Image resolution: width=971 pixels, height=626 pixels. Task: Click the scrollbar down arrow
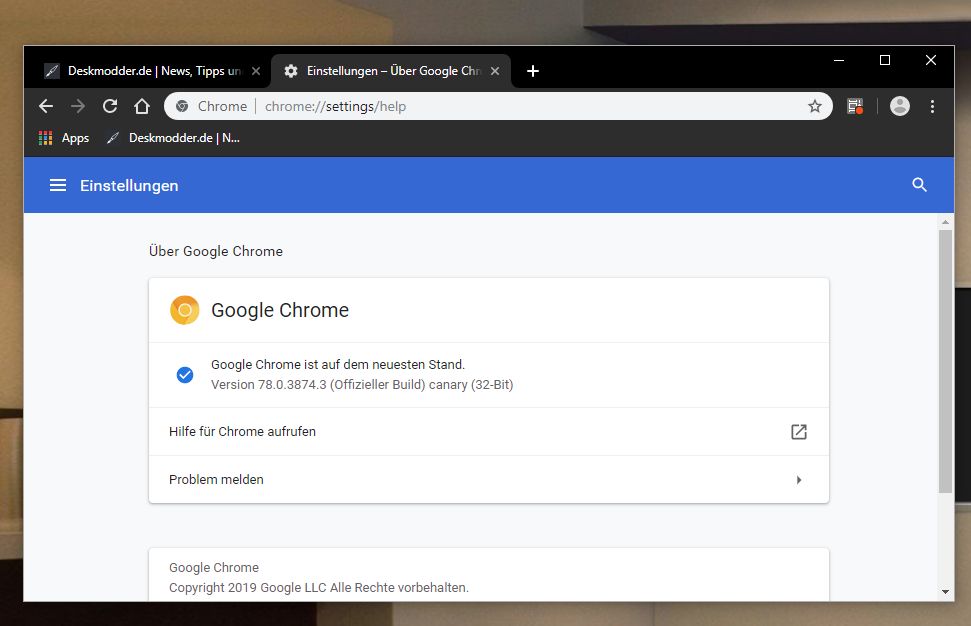point(945,592)
